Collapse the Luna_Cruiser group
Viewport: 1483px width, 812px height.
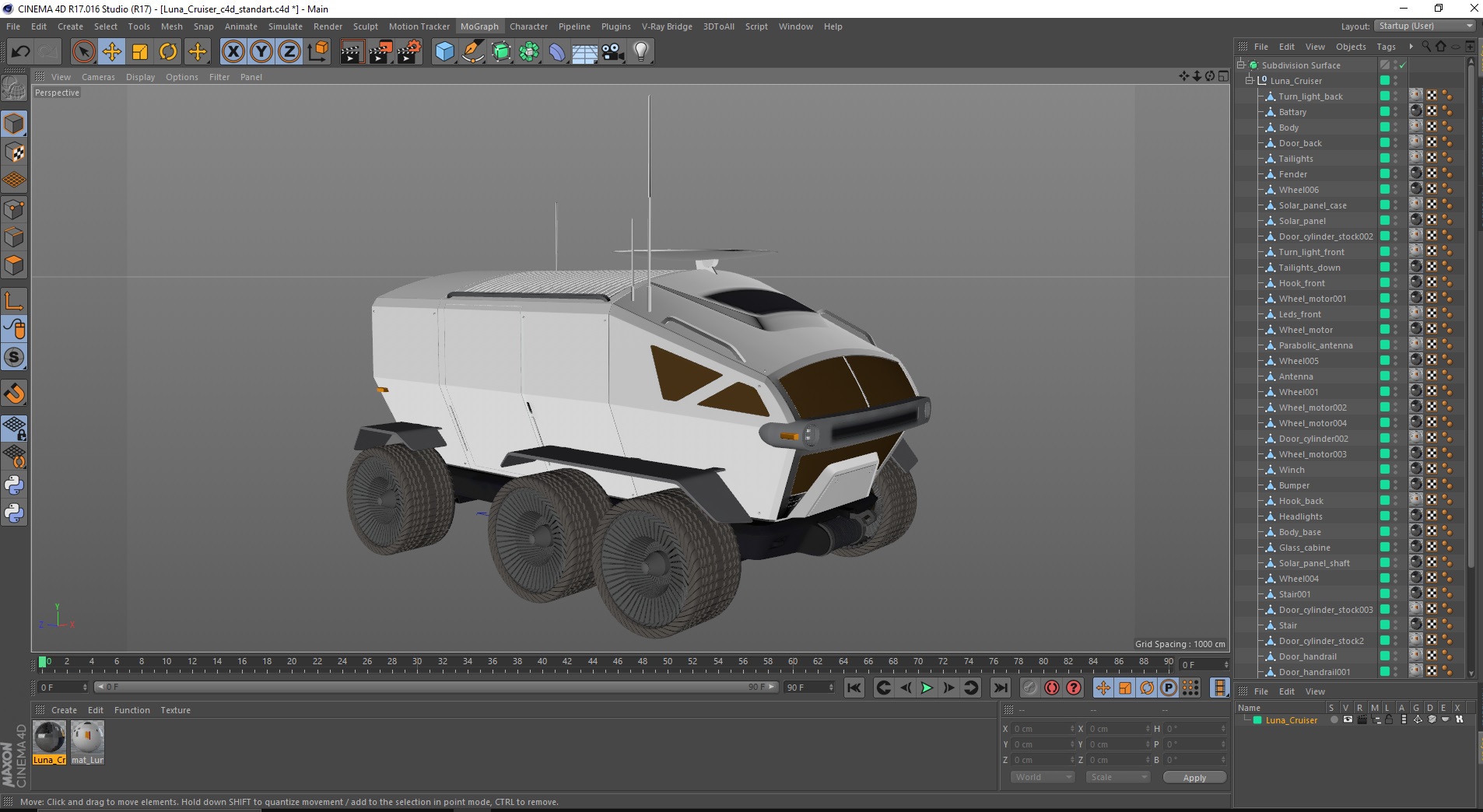[x=1250, y=81]
